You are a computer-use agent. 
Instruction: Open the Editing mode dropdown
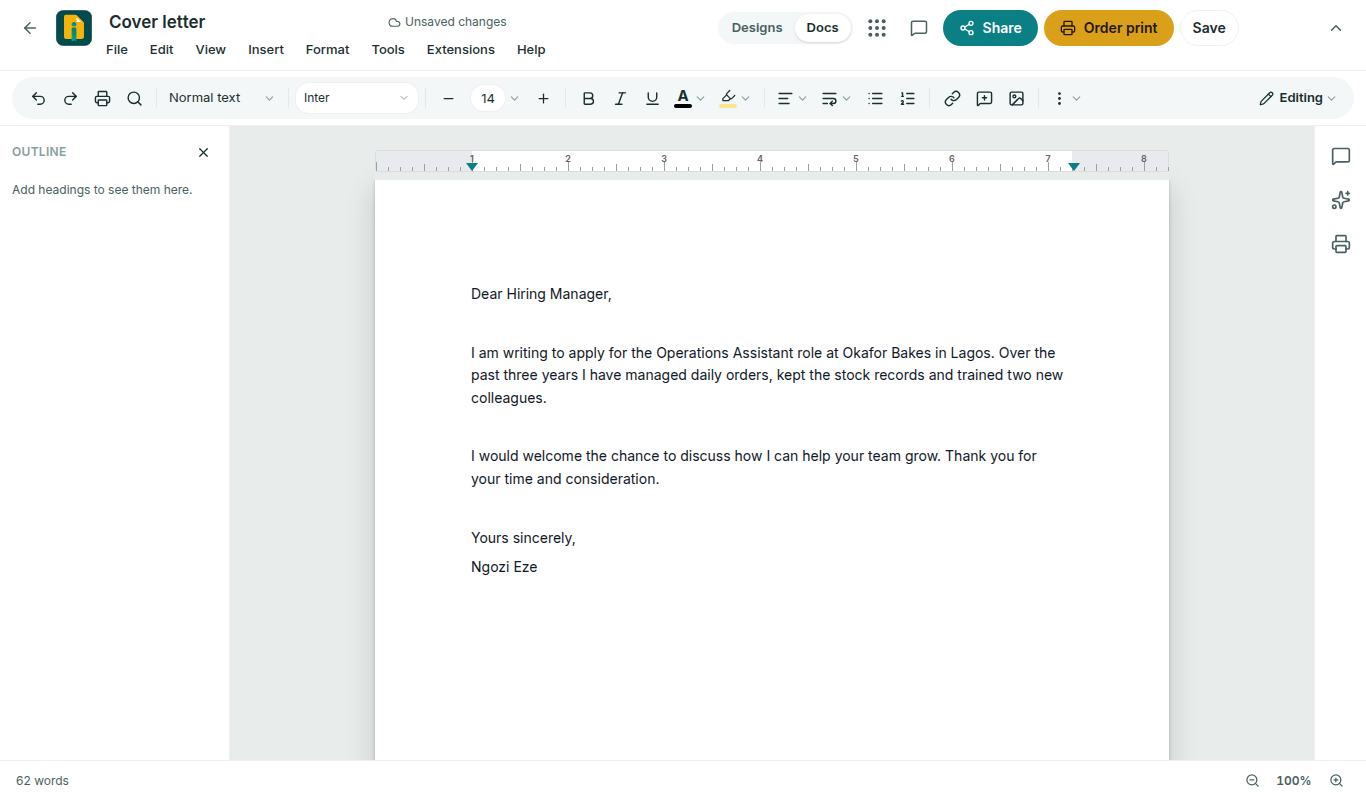pos(1297,98)
